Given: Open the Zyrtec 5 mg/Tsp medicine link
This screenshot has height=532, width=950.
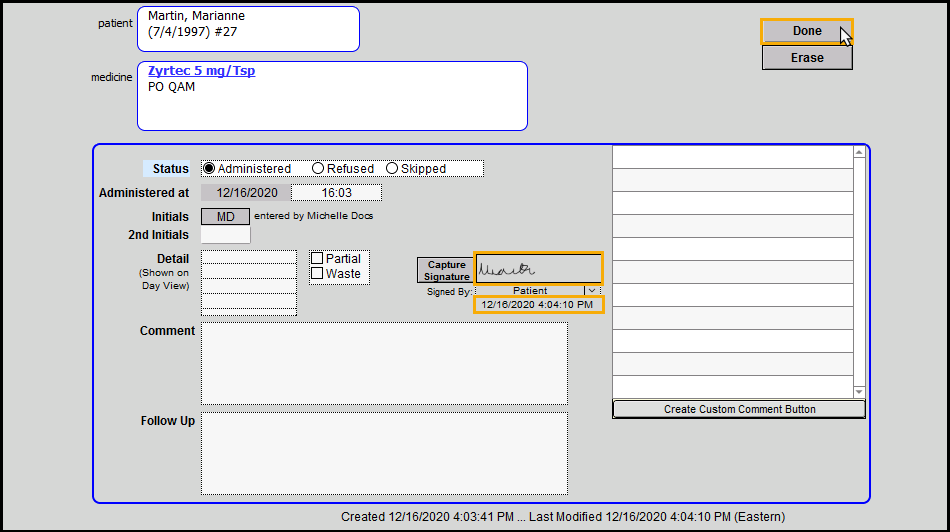Looking at the screenshot, I should coord(201,71).
